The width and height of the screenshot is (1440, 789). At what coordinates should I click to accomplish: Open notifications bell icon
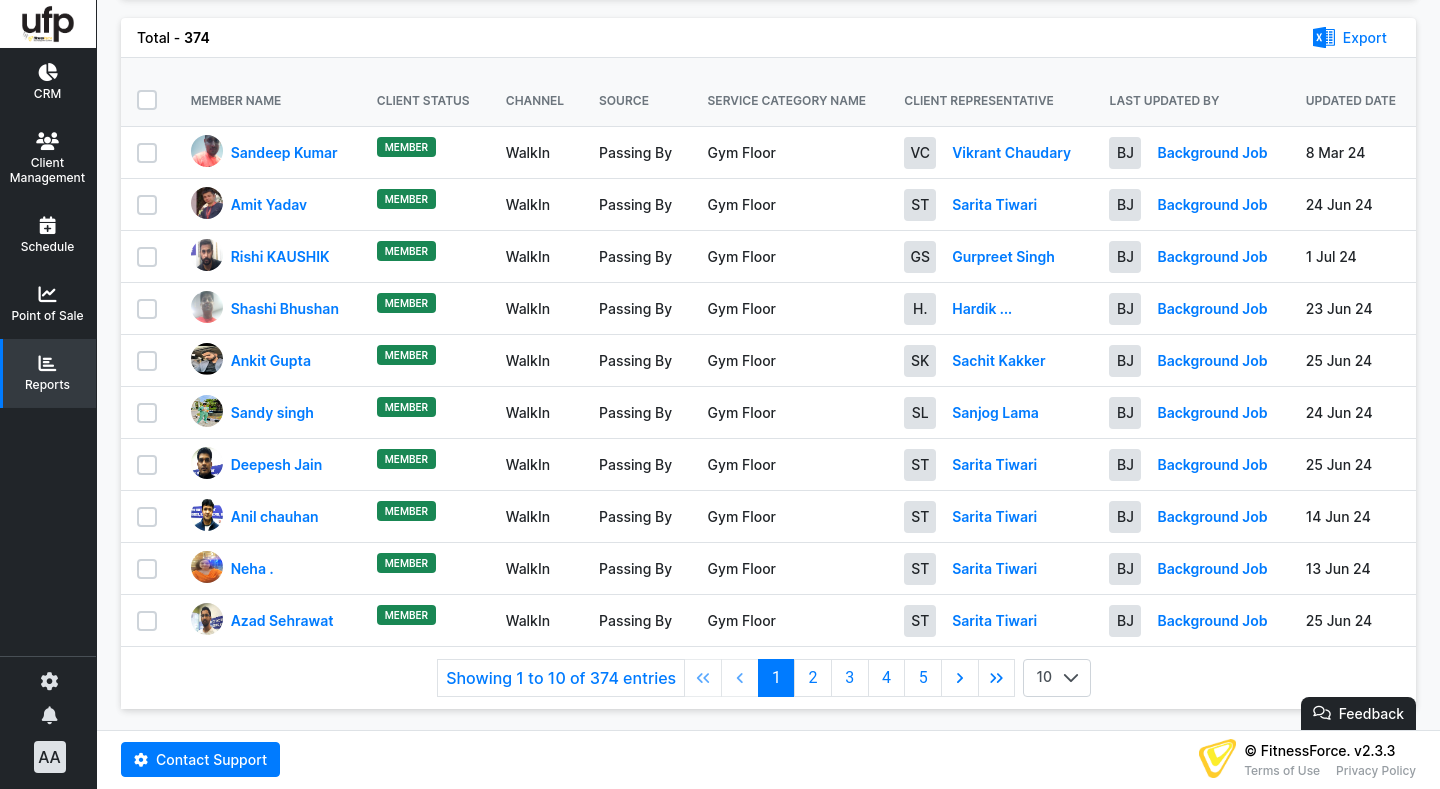(x=49, y=715)
